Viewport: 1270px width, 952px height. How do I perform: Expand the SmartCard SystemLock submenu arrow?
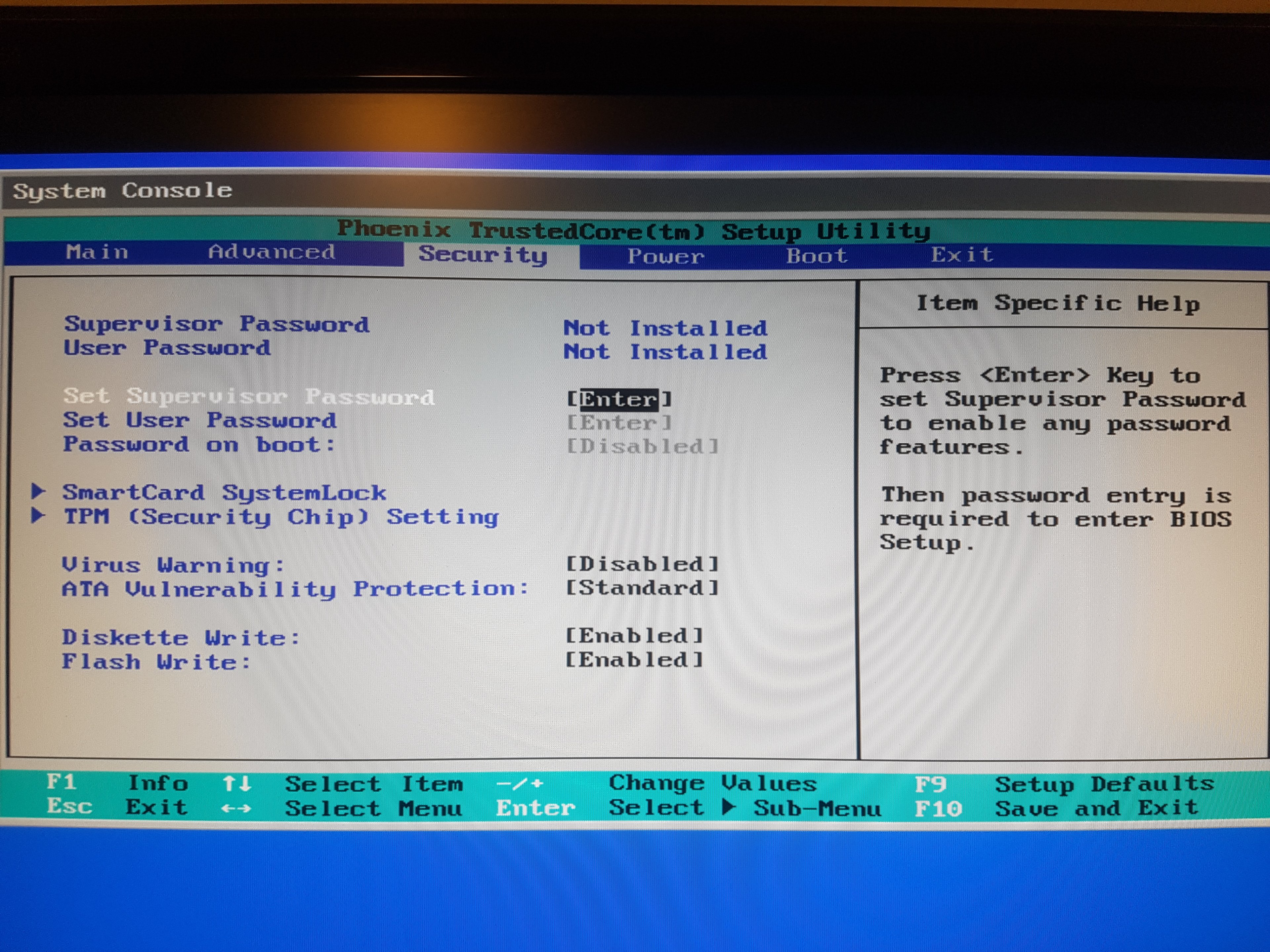[x=38, y=491]
